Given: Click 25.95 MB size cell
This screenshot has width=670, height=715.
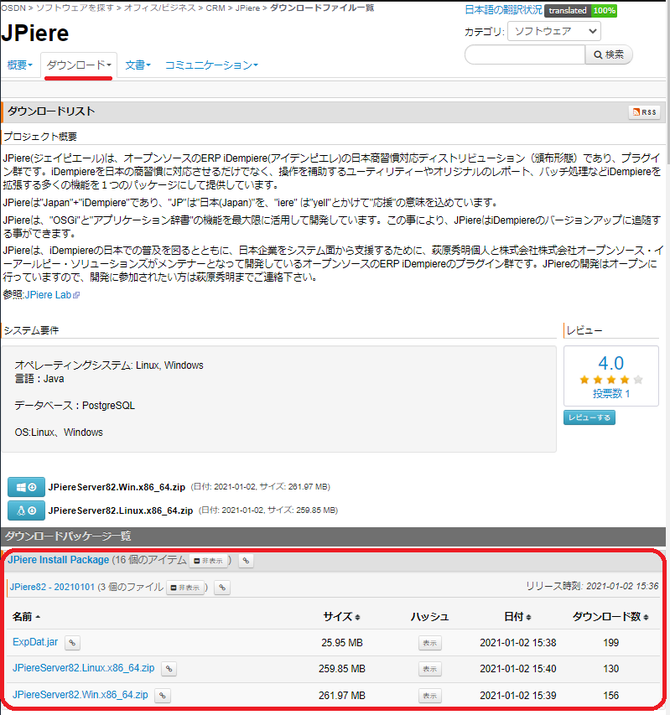Looking at the screenshot, I should click(342, 642).
